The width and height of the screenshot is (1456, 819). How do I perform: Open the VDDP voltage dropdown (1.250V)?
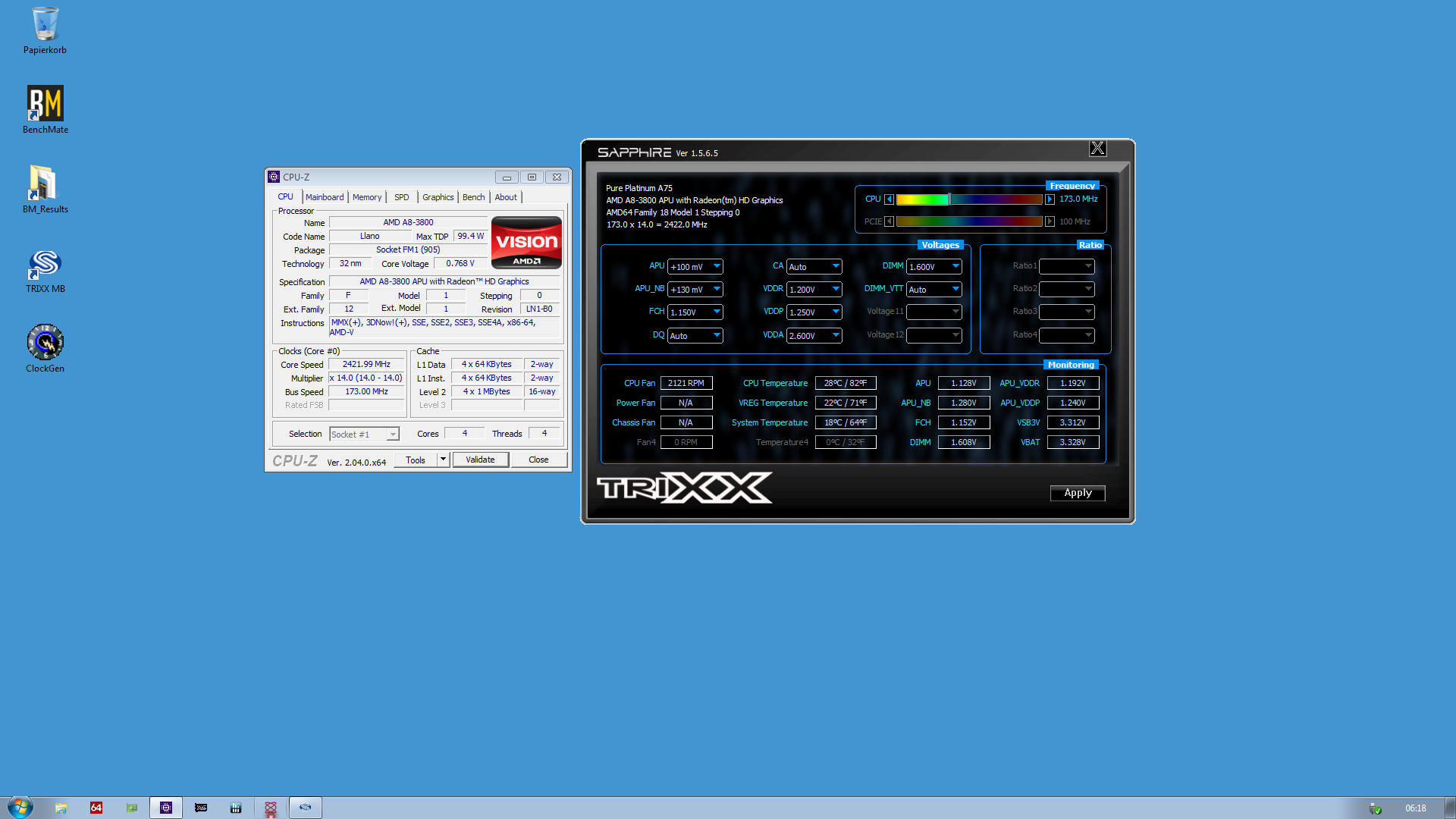pos(814,312)
